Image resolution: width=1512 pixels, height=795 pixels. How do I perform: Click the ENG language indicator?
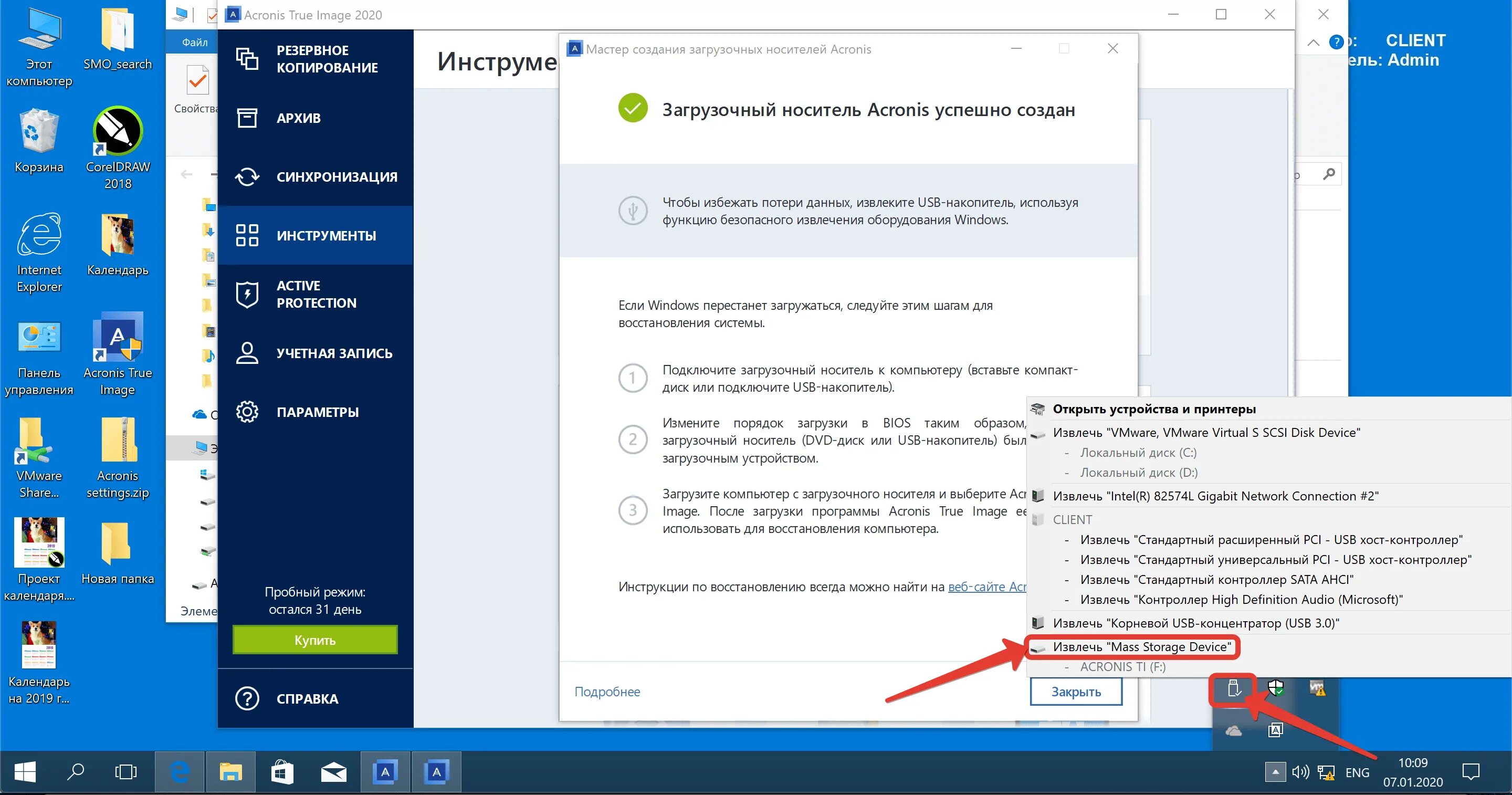[1357, 772]
